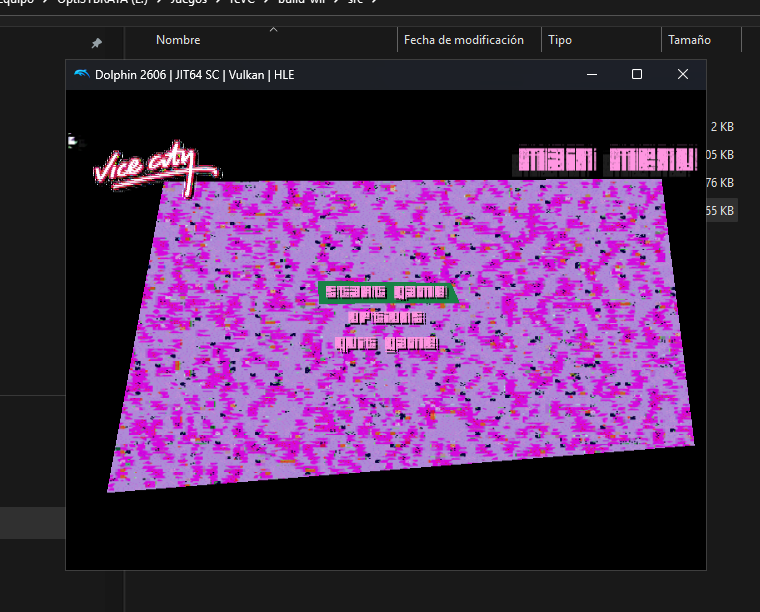Choose the Quit Game entry in game menu
Screen dimensions: 760x612
coord(387,344)
